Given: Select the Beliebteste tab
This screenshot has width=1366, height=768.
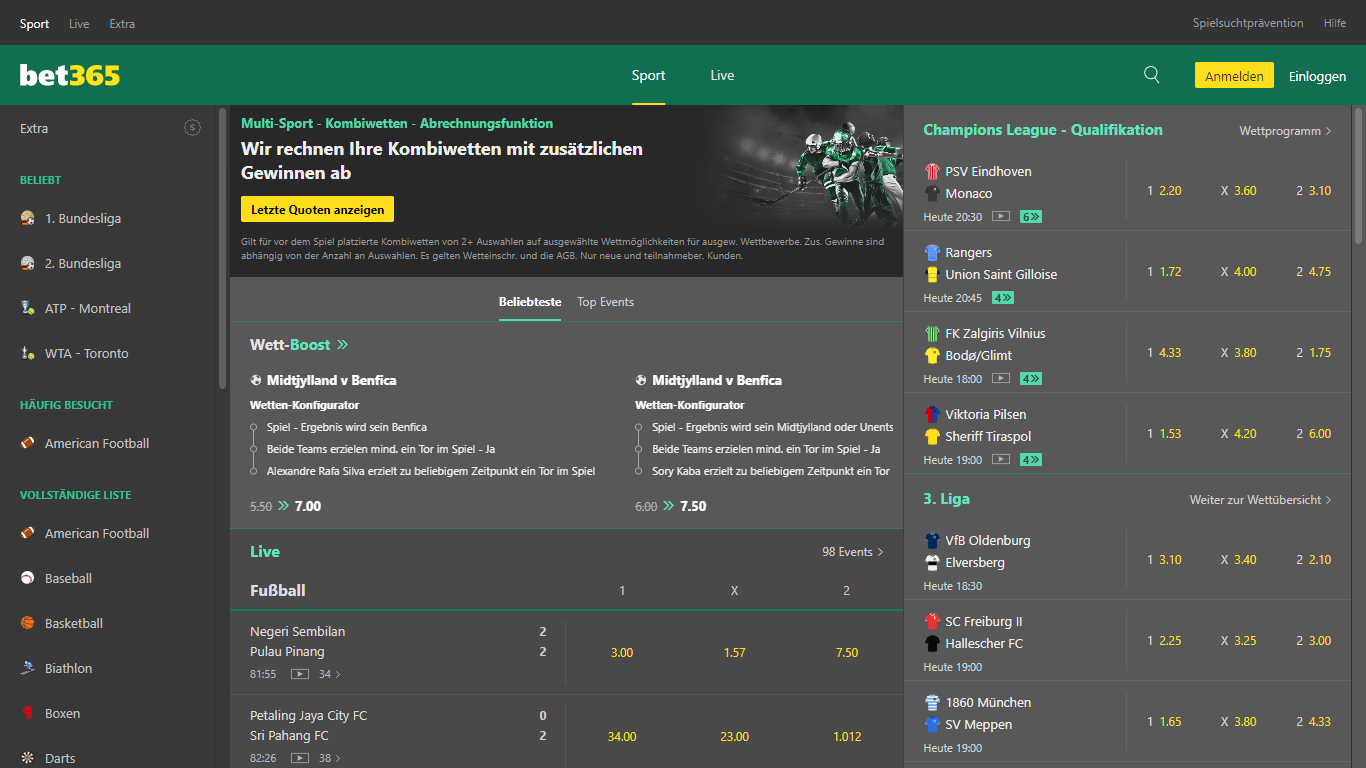Looking at the screenshot, I should click(530, 302).
